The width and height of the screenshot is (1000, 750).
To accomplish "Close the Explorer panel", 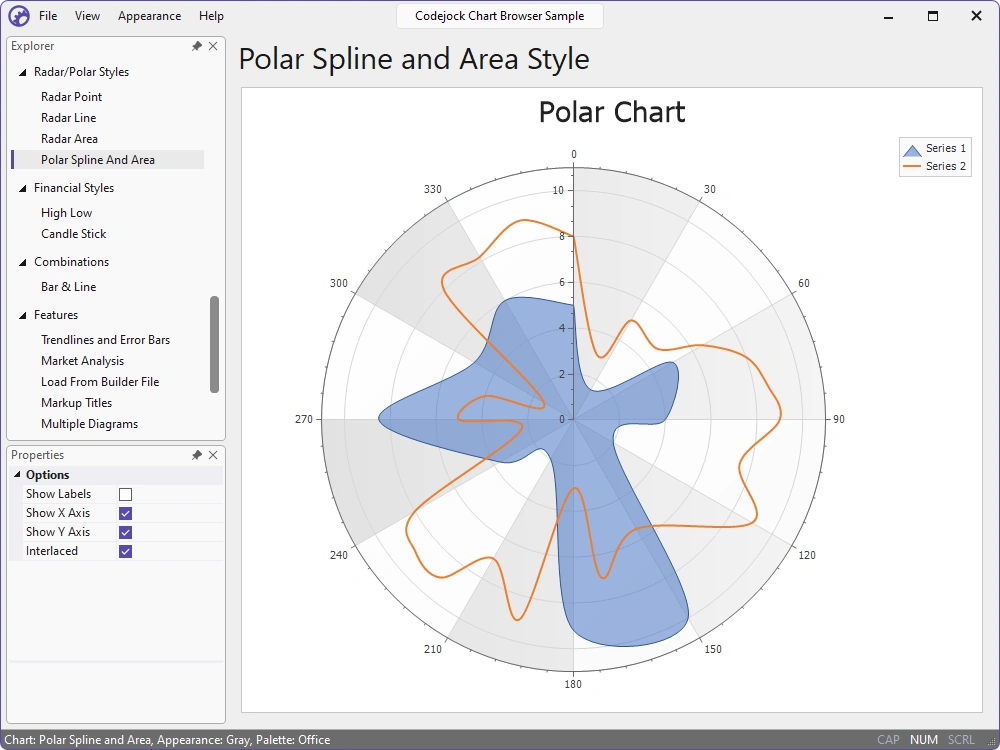I will (213, 46).
